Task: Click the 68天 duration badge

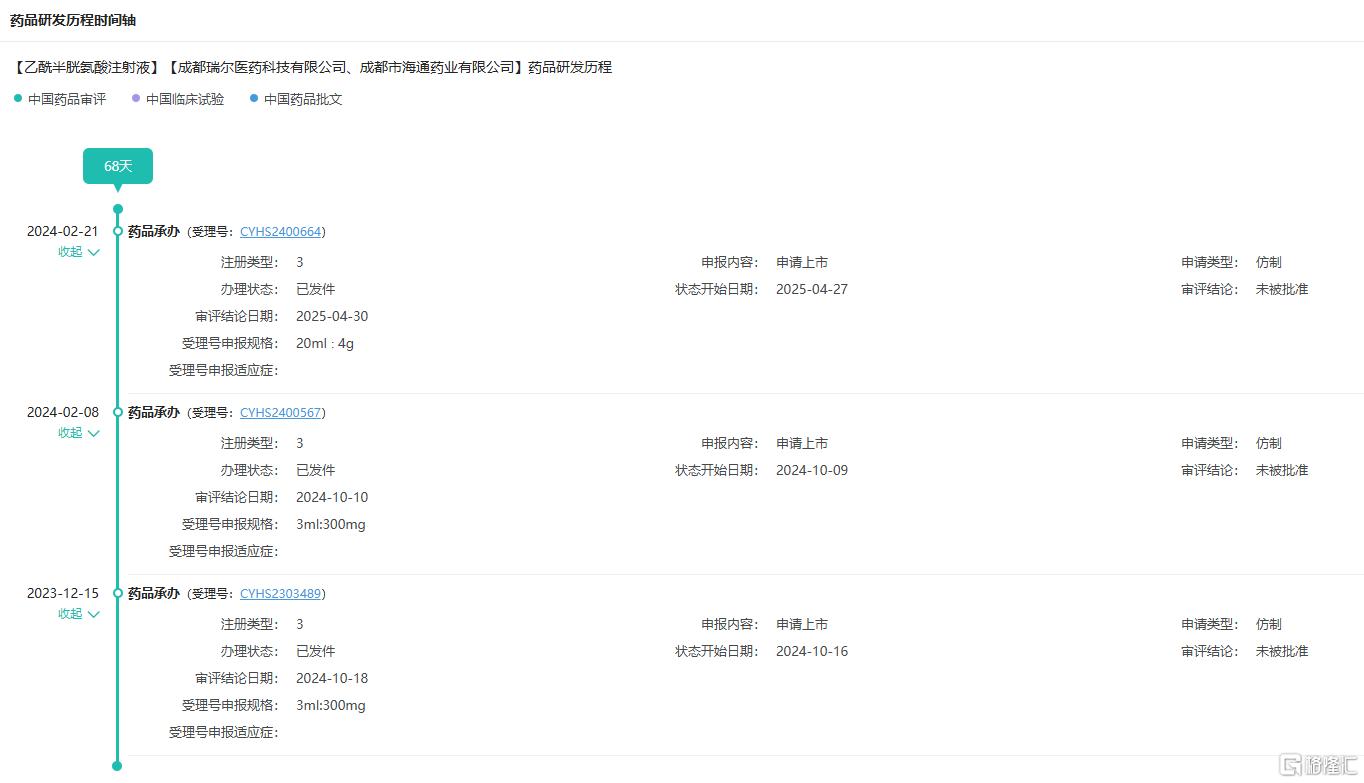Action: click(x=118, y=166)
